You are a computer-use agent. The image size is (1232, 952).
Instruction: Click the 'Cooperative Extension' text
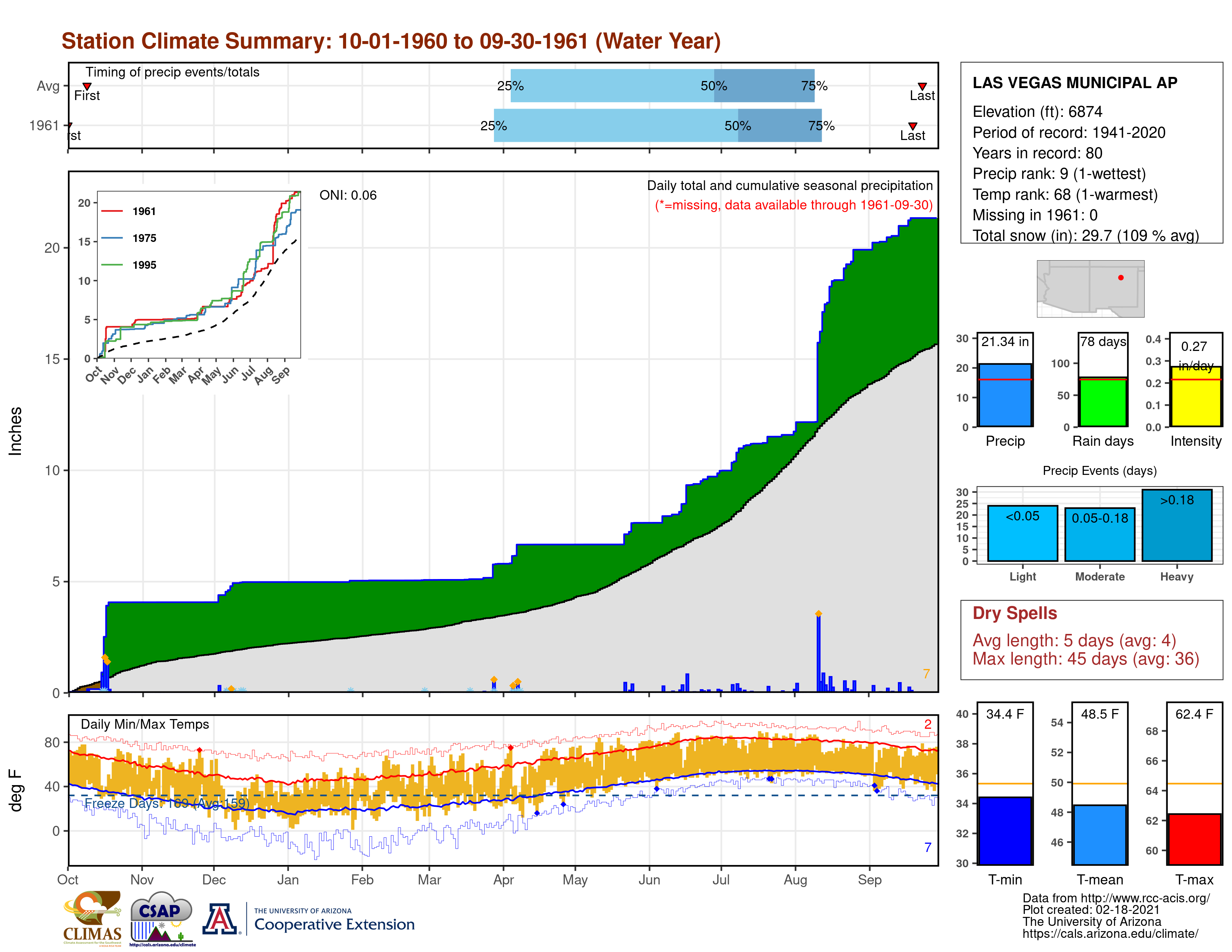tap(335, 924)
